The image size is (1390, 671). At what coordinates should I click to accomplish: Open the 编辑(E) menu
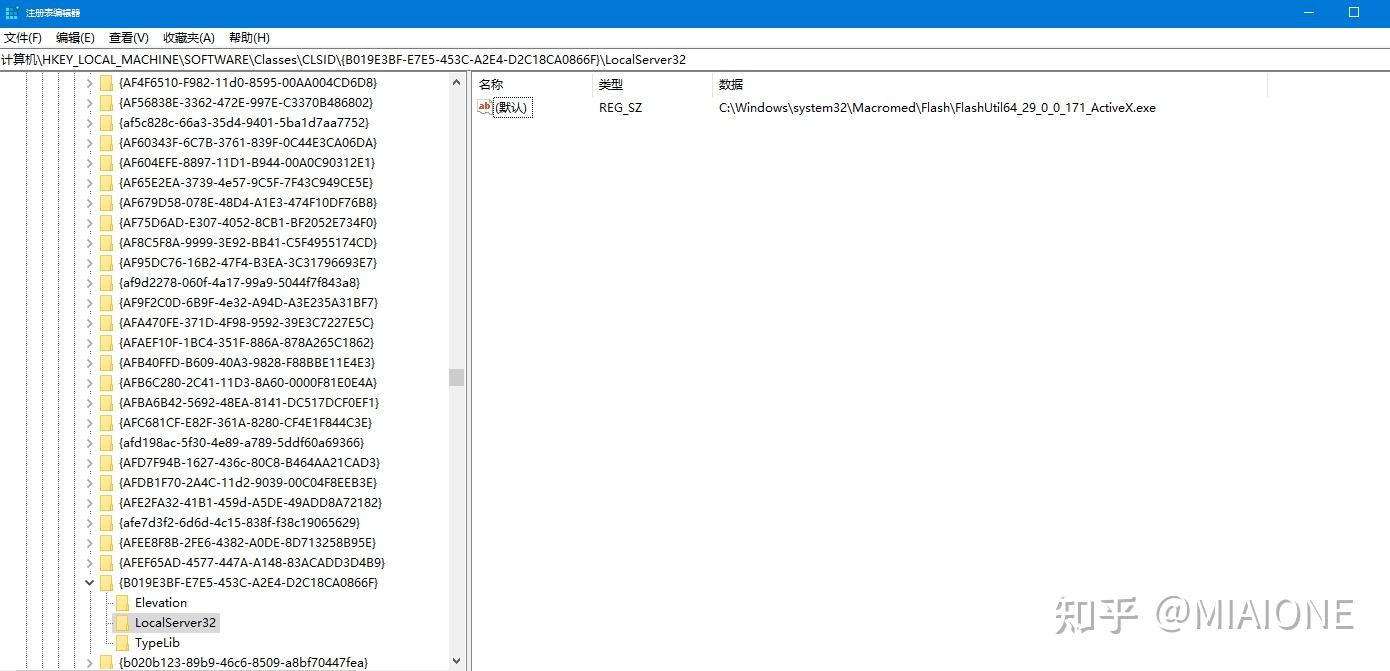point(74,37)
